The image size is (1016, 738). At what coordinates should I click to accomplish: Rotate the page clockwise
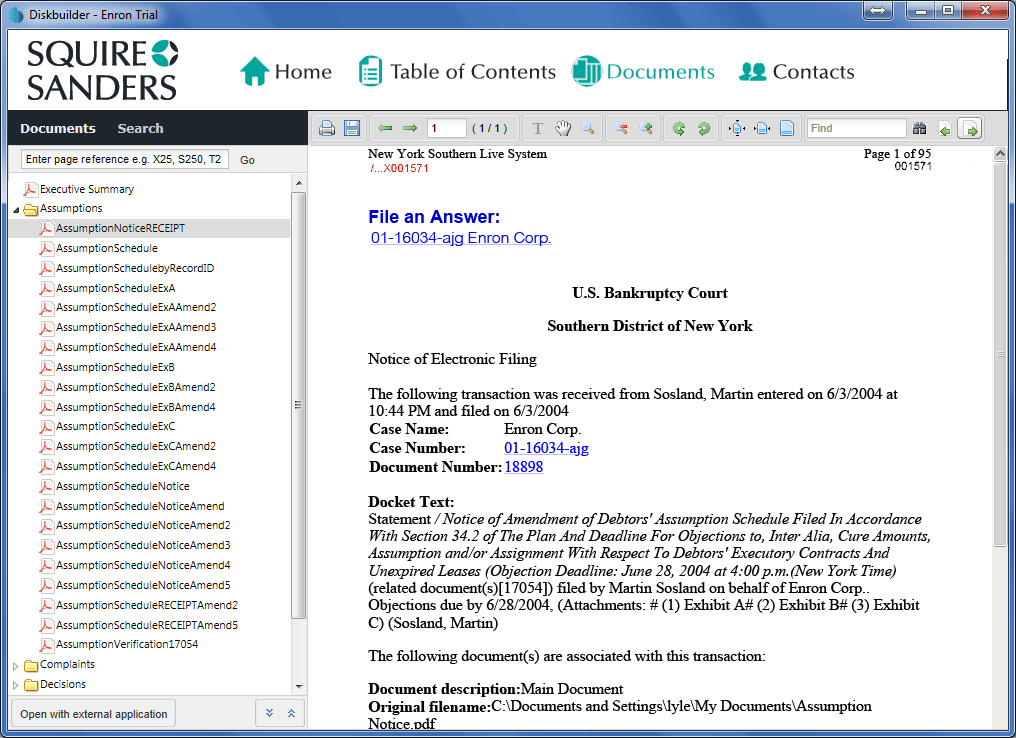click(704, 128)
